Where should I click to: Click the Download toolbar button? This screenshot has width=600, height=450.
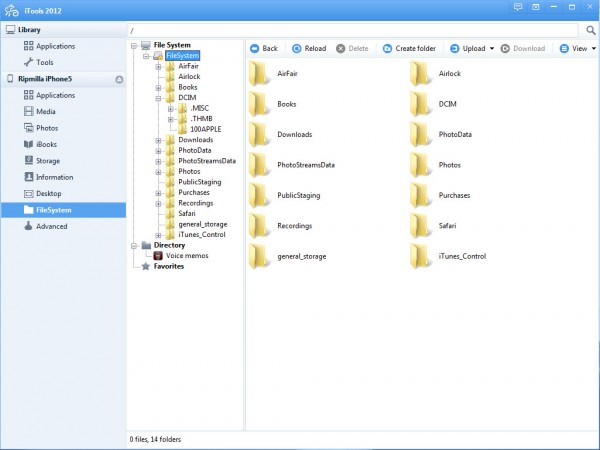(x=523, y=49)
